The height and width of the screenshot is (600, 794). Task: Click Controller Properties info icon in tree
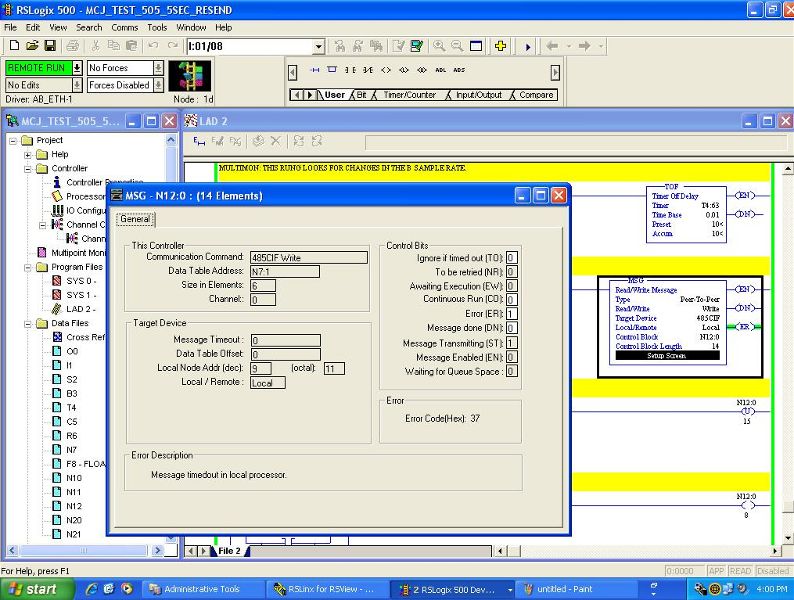click(57, 182)
